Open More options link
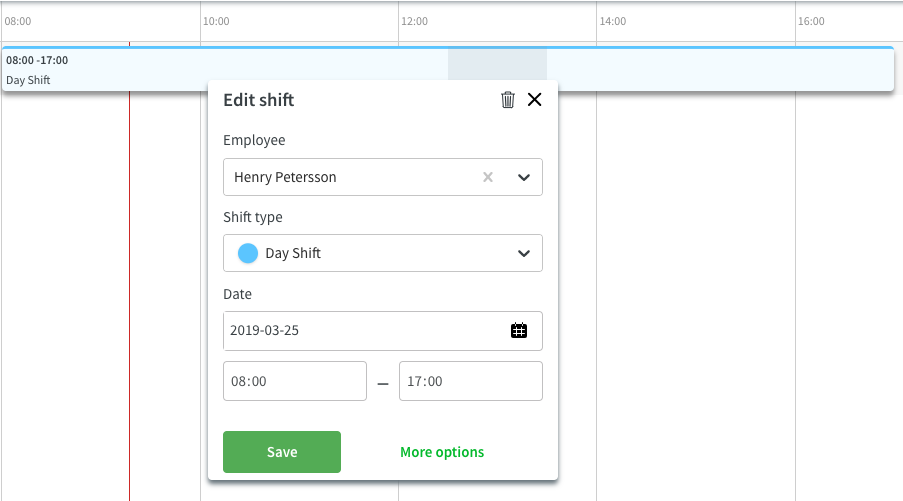Viewport: 903px width, 501px height. click(x=442, y=452)
